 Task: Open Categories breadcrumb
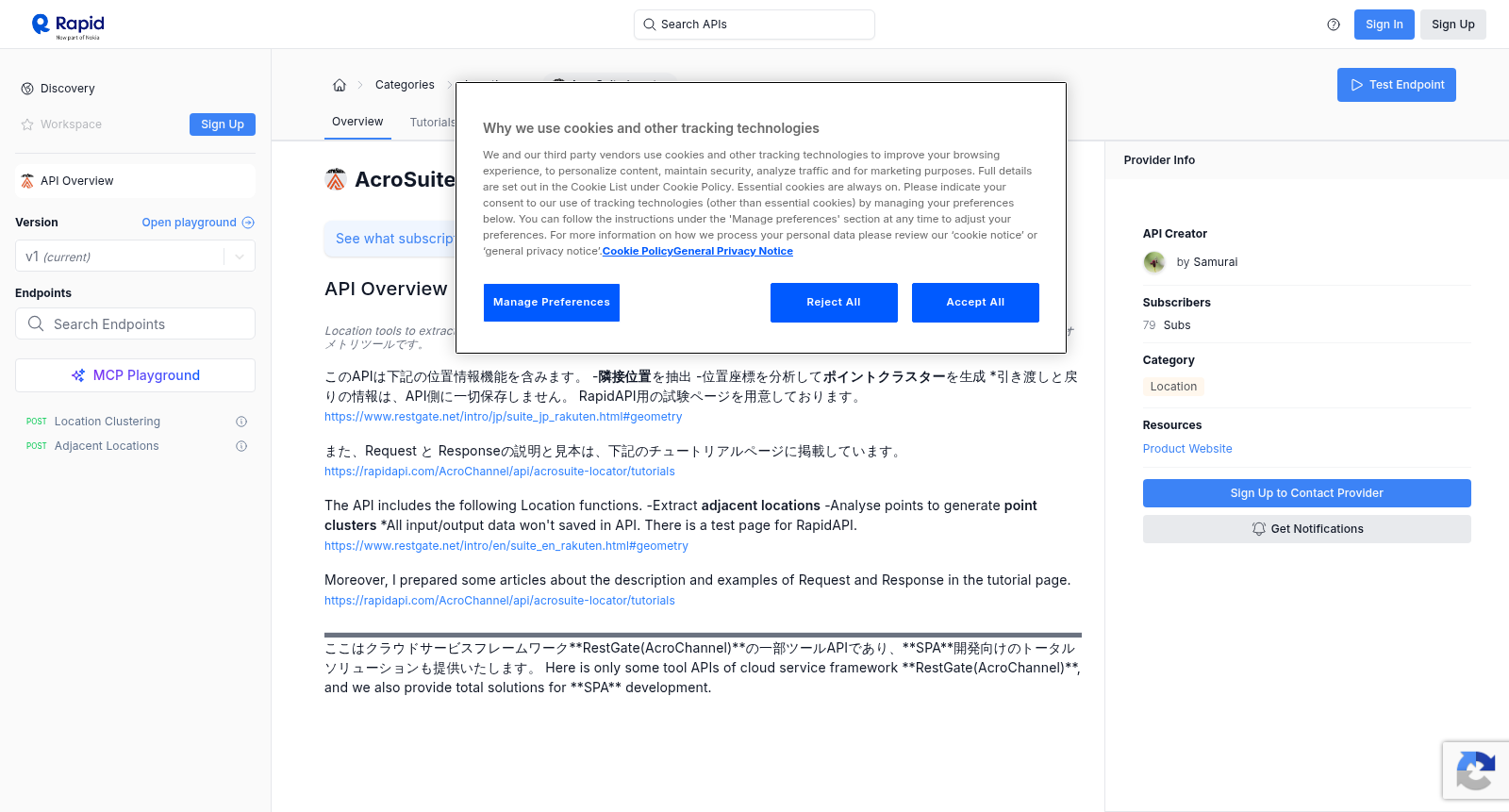tap(405, 85)
